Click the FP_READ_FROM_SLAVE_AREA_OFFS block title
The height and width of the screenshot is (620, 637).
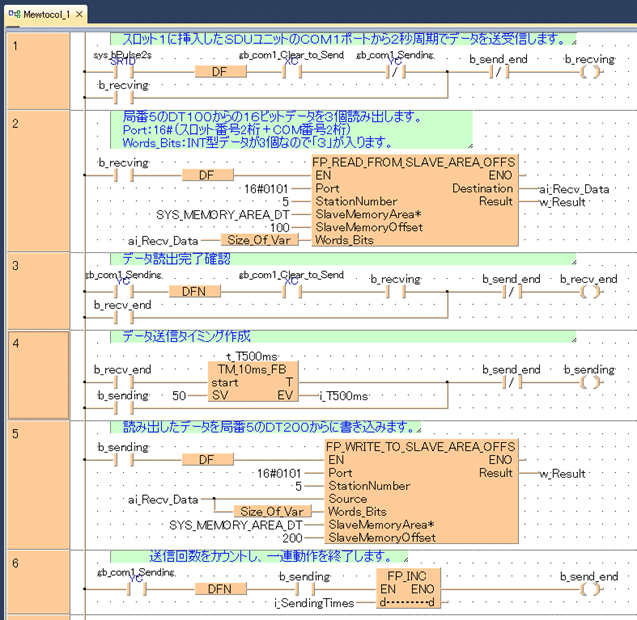pyautogui.click(x=414, y=161)
